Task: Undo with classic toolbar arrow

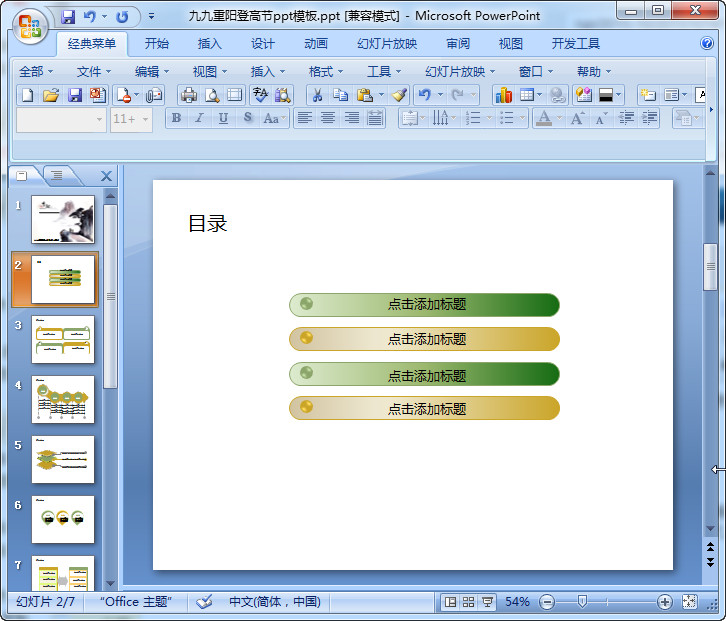Action: point(425,95)
